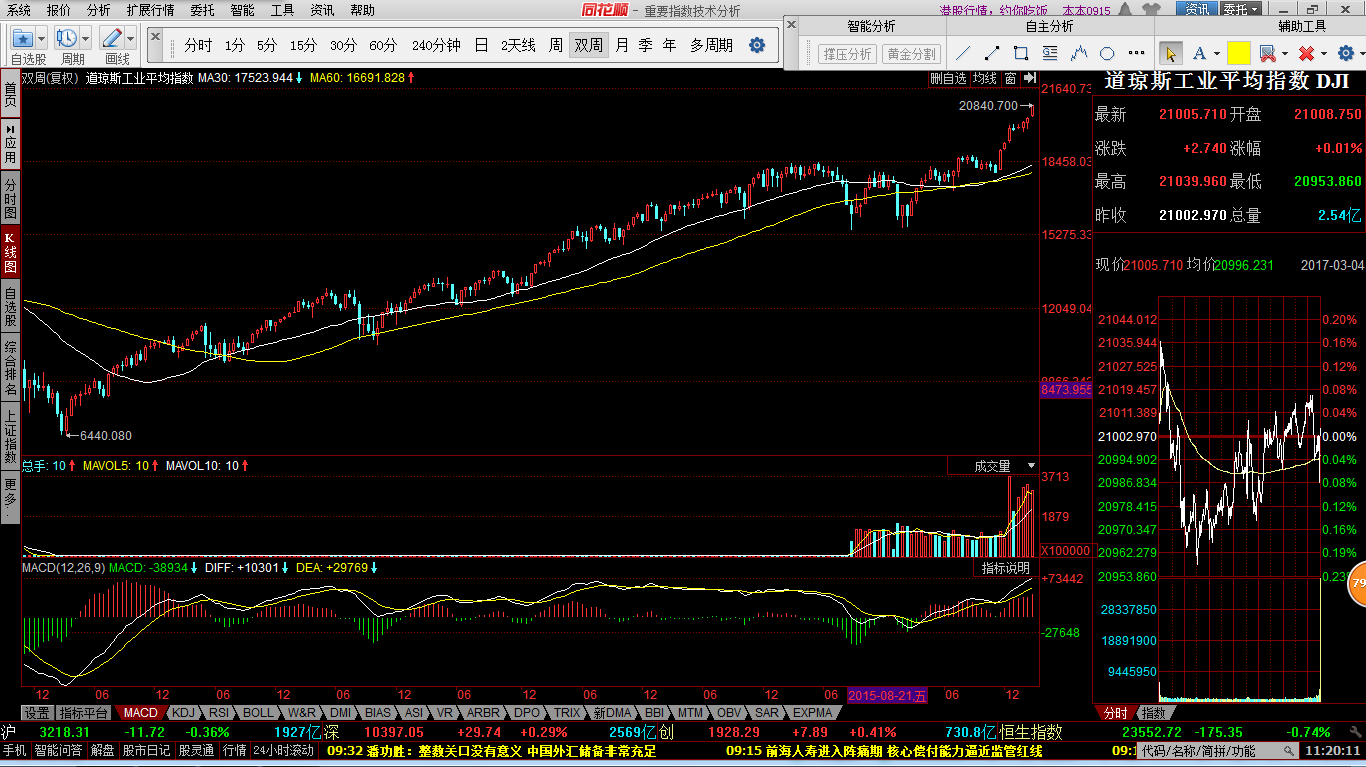
Task: Expand the 周期 dropdown arrow
Action: (86, 39)
